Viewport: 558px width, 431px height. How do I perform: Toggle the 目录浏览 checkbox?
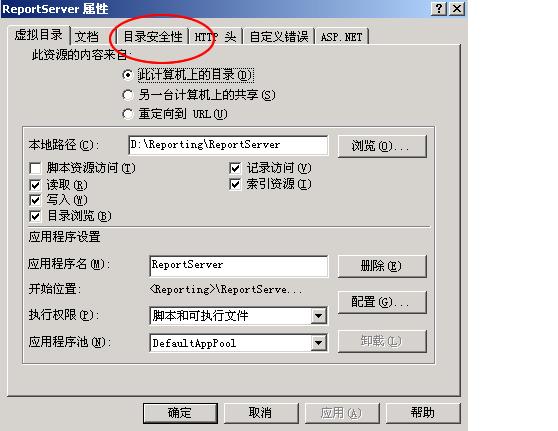pyautogui.click(x=35, y=216)
